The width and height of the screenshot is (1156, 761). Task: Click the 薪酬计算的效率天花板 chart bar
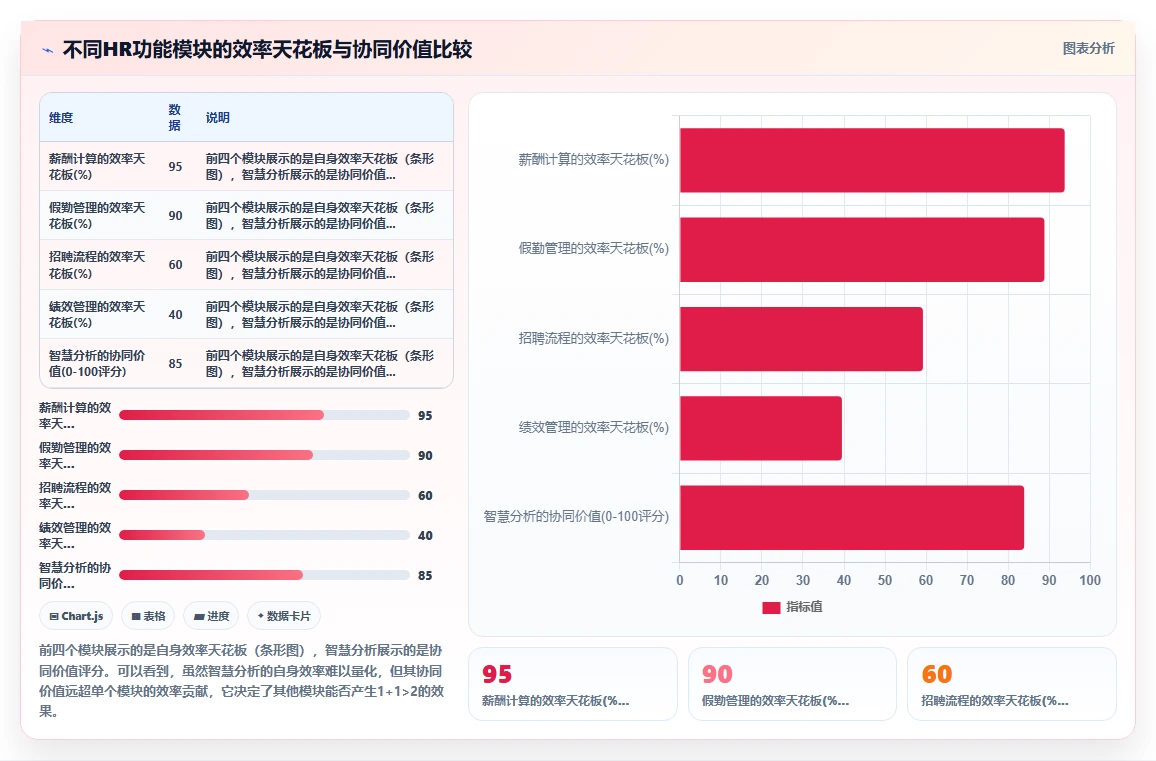click(872, 160)
